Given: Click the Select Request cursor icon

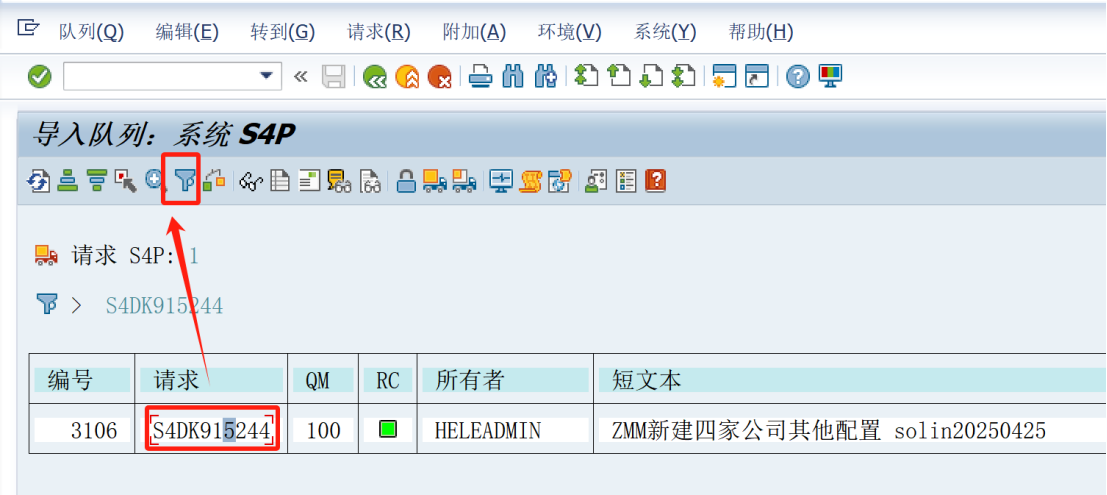Looking at the screenshot, I should click(x=125, y=181).
